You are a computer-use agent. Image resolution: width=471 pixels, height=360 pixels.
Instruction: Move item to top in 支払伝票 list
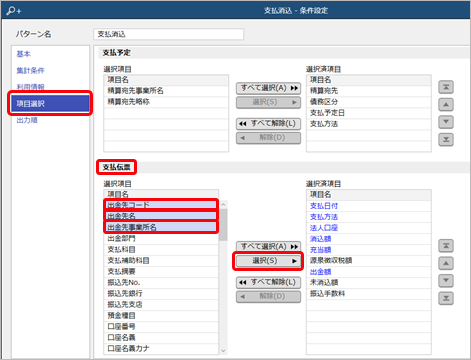click(x=446, y=246)
